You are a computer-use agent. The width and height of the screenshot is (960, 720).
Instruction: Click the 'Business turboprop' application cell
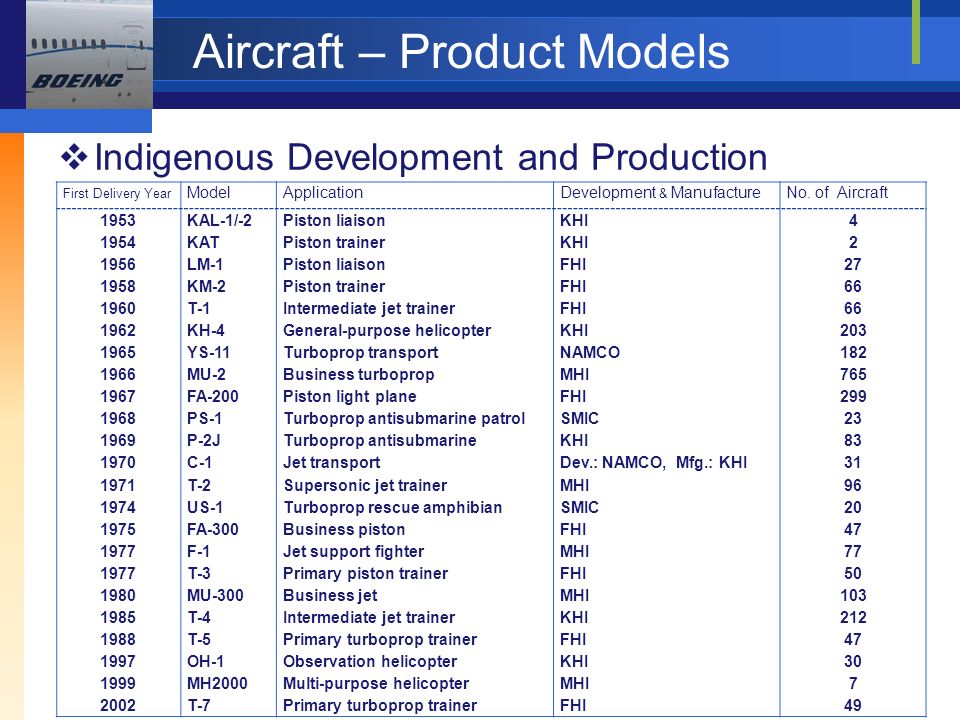point(358,375)
